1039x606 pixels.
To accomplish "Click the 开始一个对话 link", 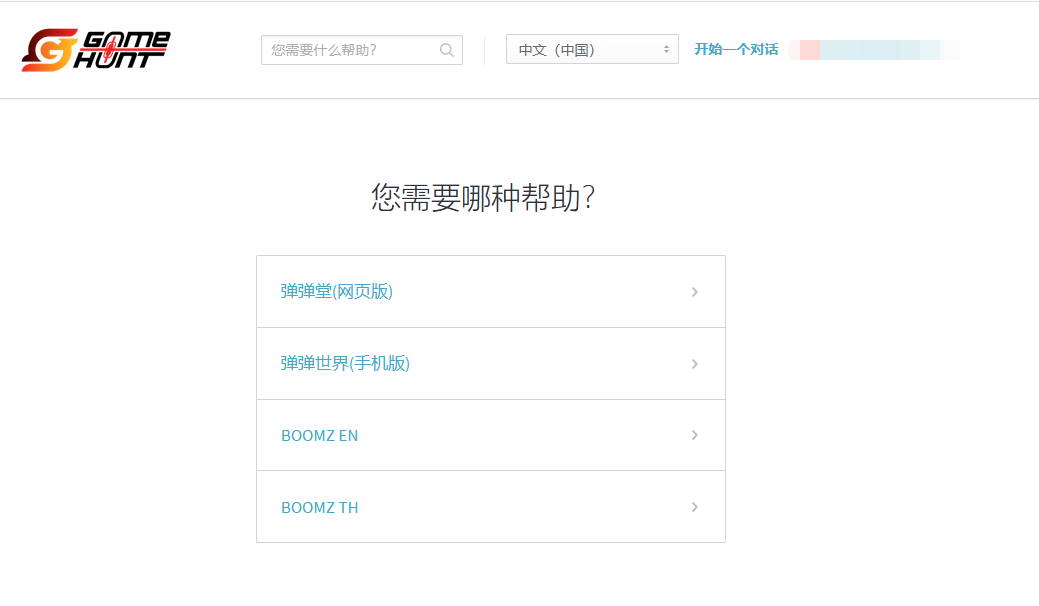I will [736, 50].
